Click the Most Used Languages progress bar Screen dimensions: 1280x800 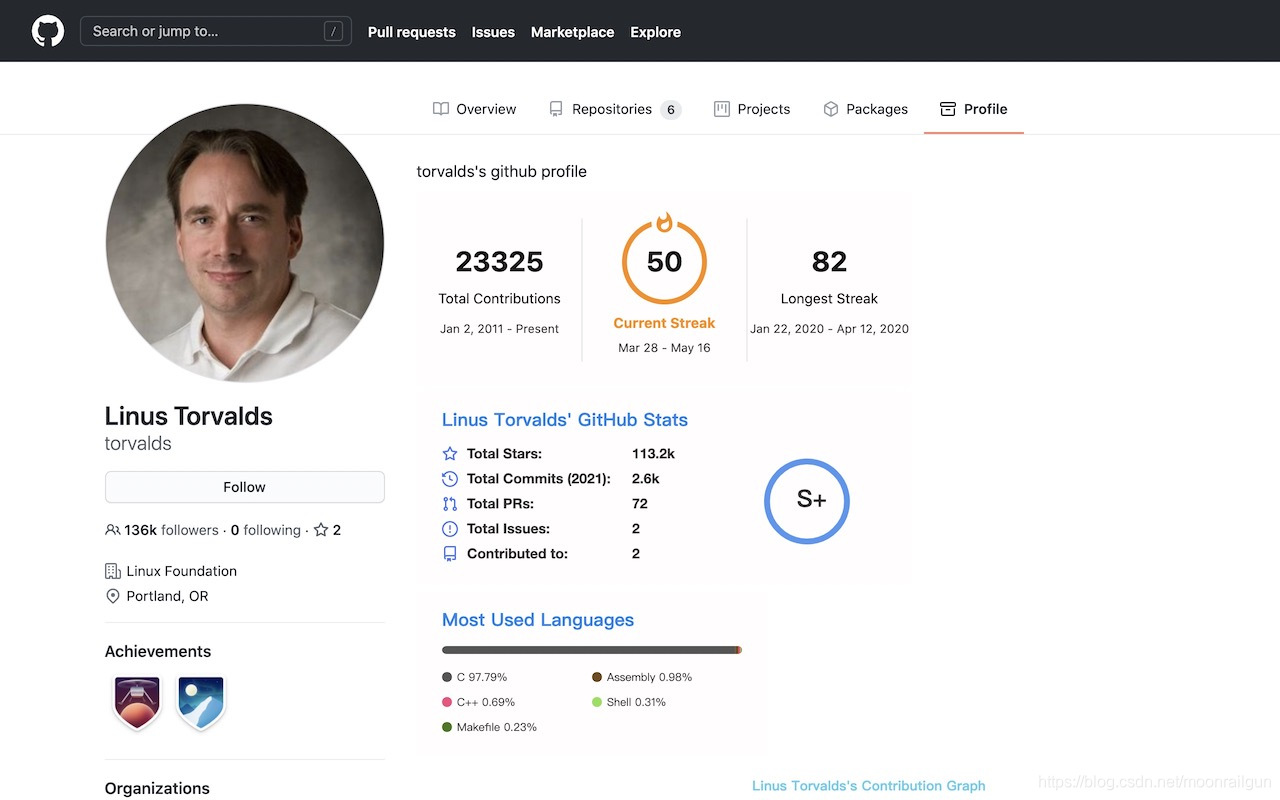pyautogui.click(x=592, y=650)
